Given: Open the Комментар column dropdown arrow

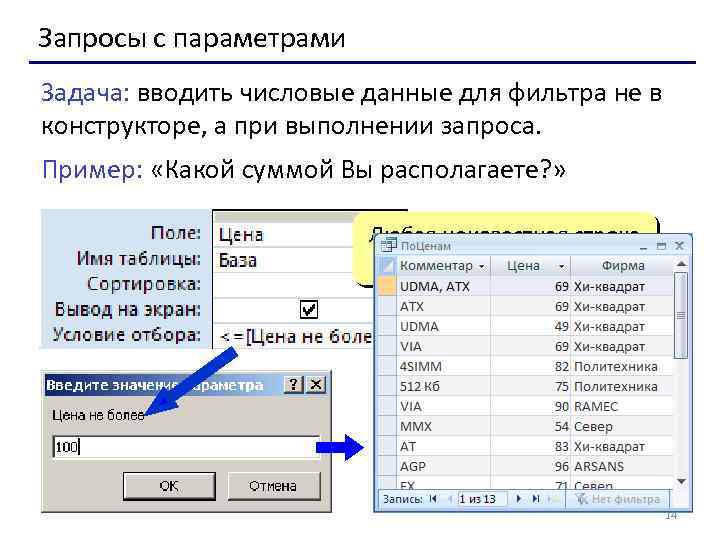Looking at the screenshot, I should [x=481, y=266].
